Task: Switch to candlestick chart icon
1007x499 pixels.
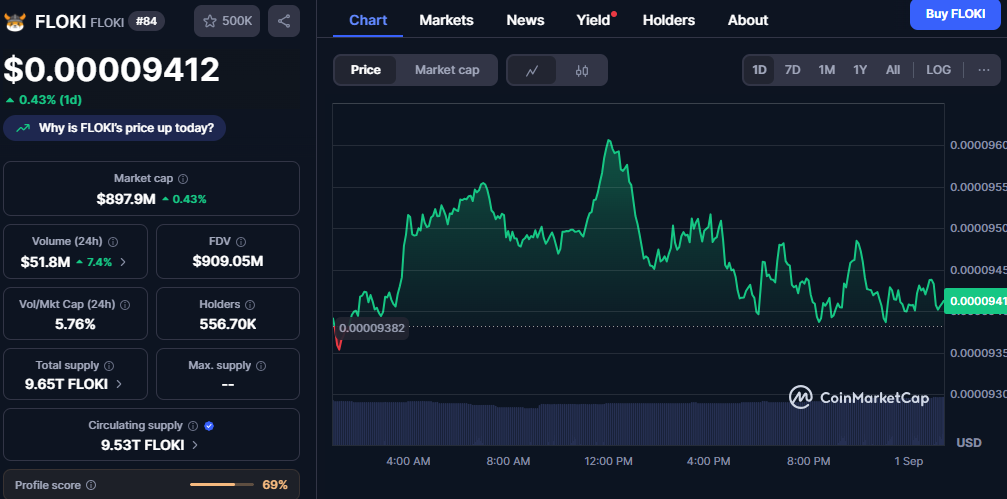Action: (582, 70)
